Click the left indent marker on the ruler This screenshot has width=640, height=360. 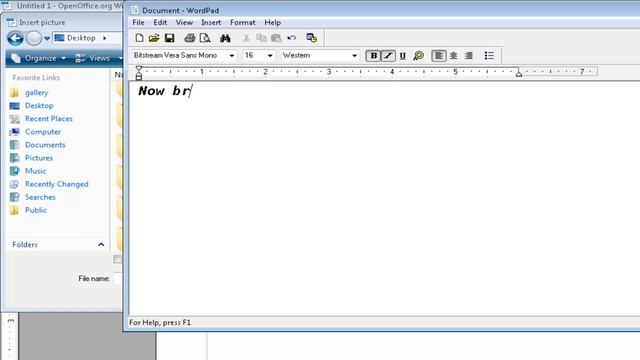[139, 76]
